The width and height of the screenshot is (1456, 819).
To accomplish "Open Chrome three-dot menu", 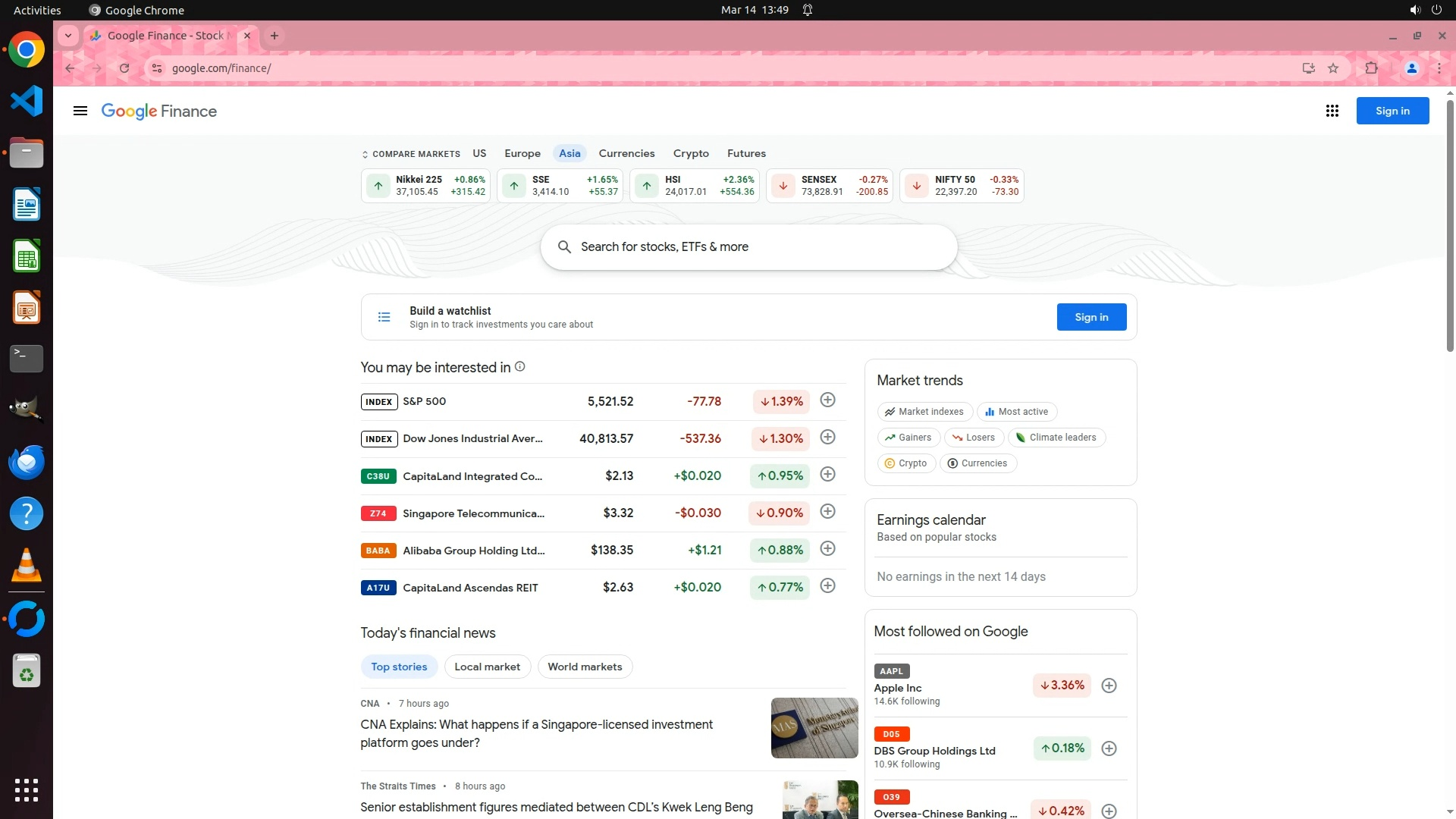I will click(x=1439, y=68).
